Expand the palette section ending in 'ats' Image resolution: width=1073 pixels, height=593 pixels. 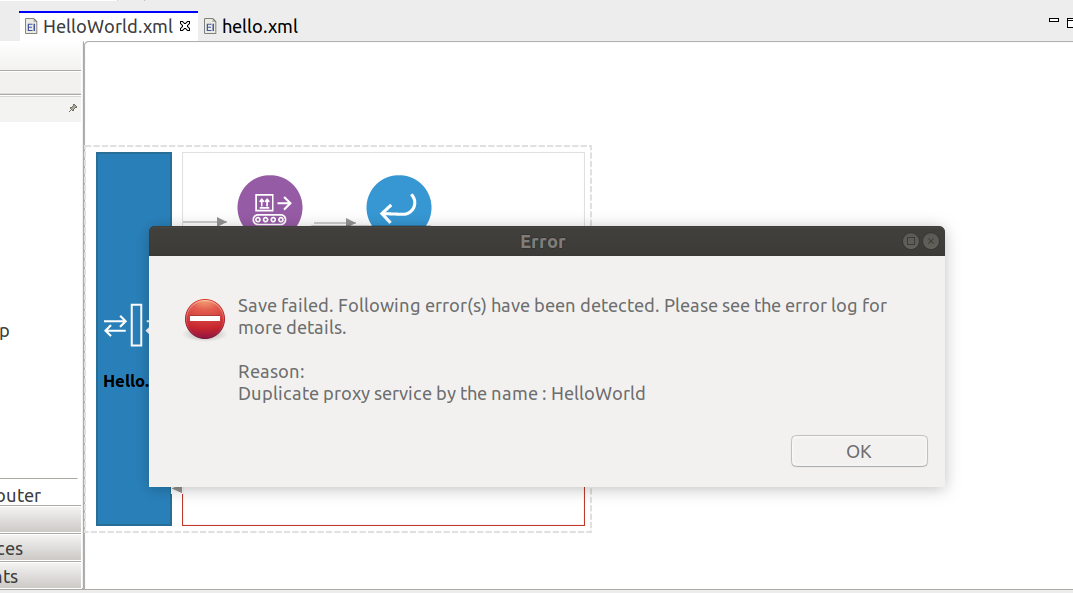click(20, 576)
